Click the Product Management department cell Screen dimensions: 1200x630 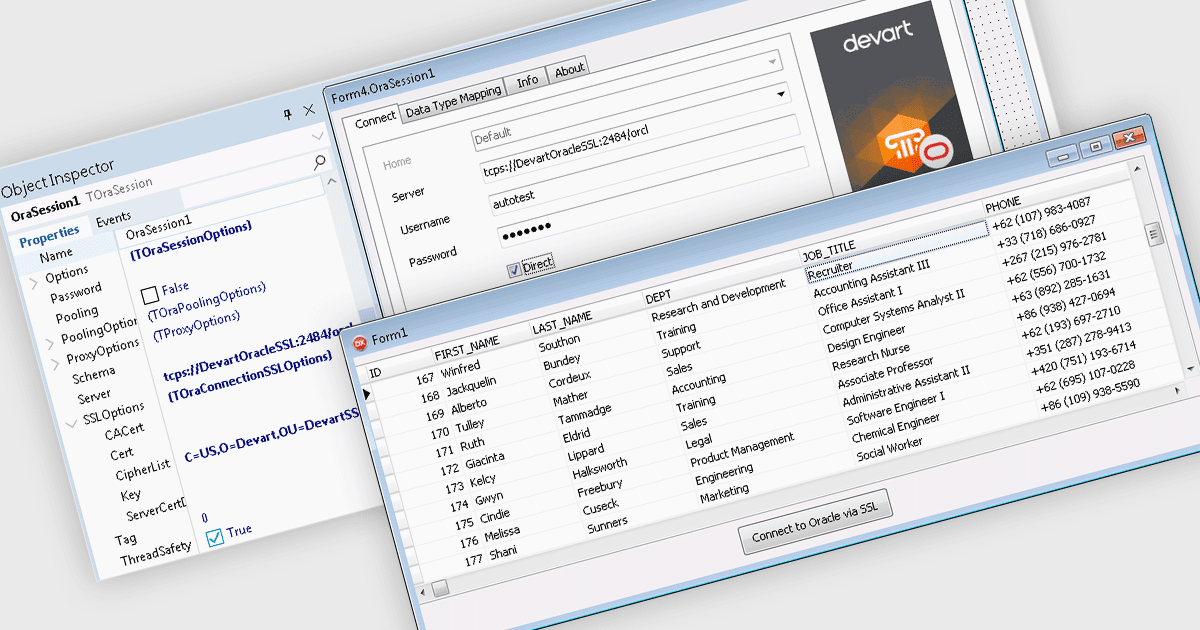point(742,450)
